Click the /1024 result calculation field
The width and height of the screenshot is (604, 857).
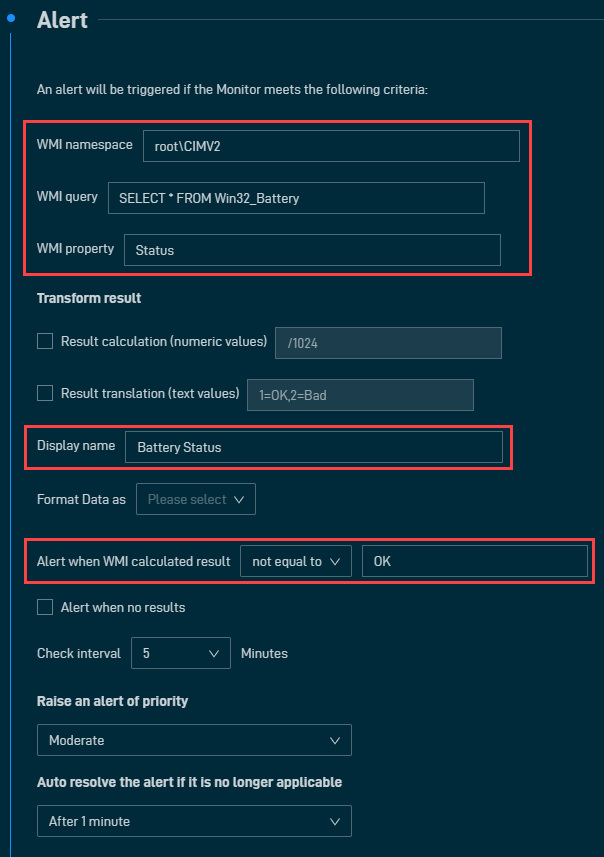(388, 343)
